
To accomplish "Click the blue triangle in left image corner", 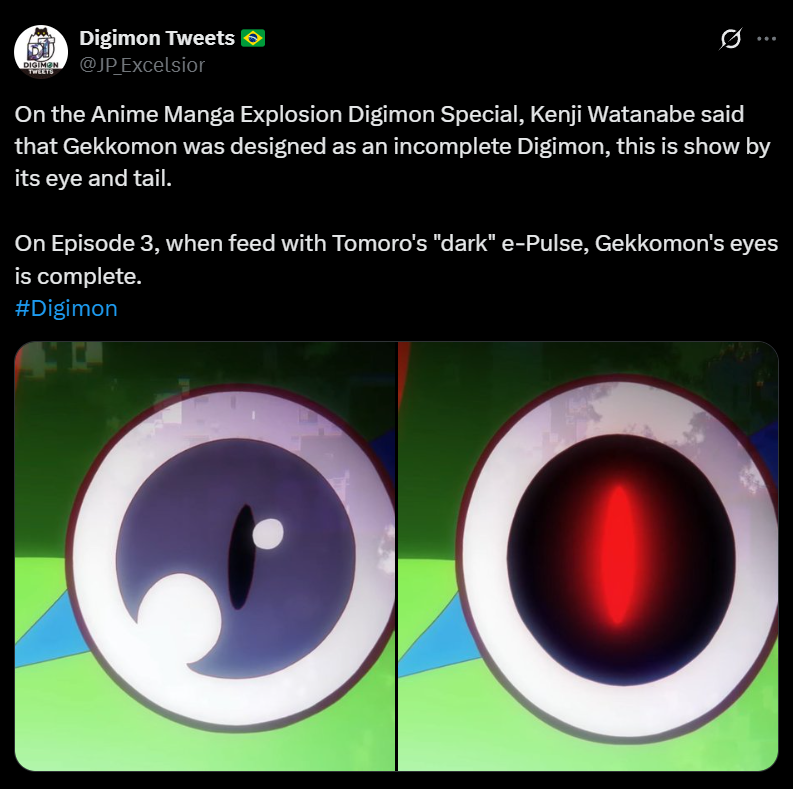I will click(48, 631).
